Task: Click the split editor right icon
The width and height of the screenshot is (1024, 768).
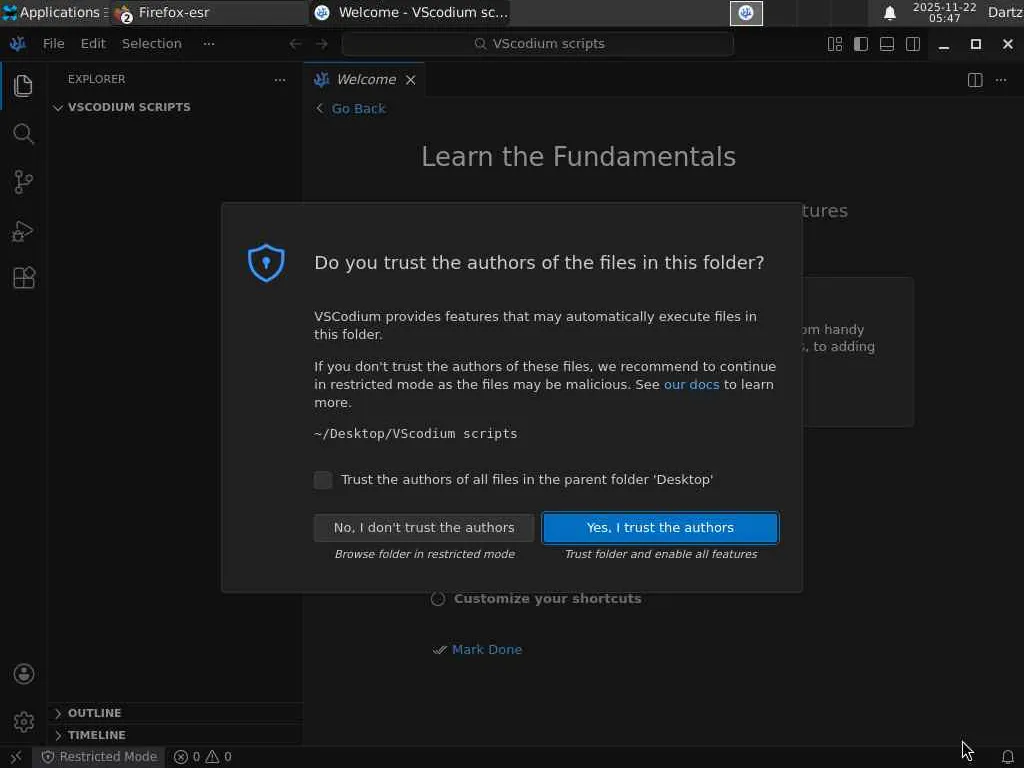Action: pos(975,80)
